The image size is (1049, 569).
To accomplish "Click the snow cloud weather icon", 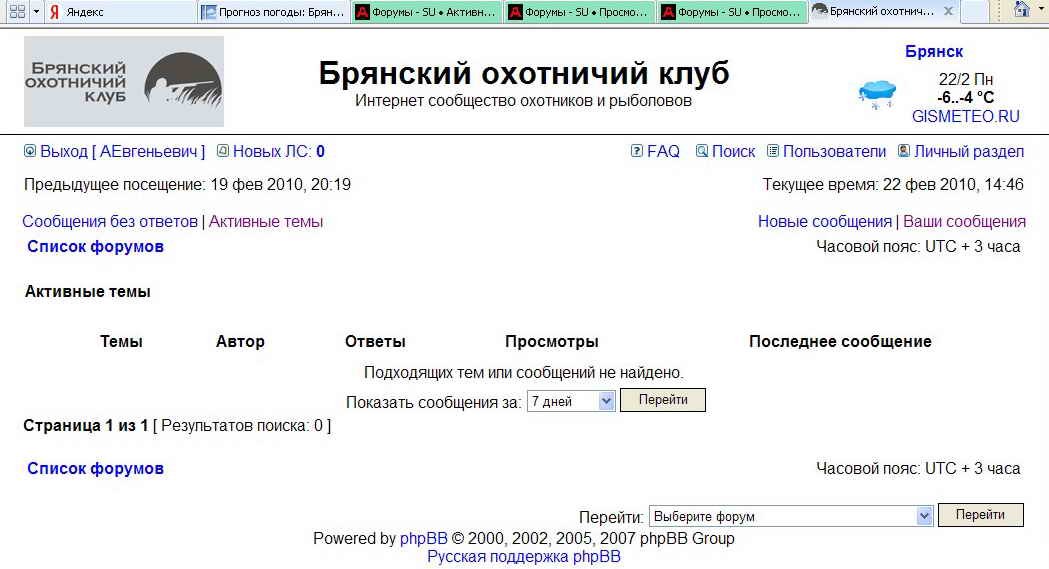I will [877, 94].
